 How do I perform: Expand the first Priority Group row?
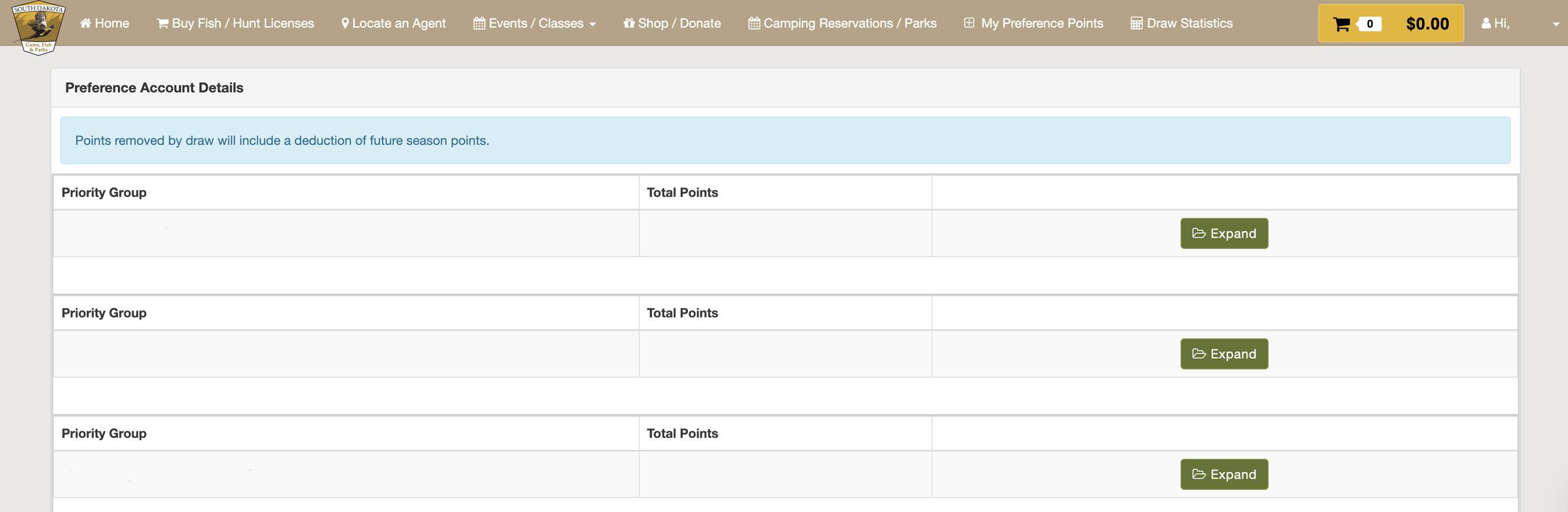1224,233
